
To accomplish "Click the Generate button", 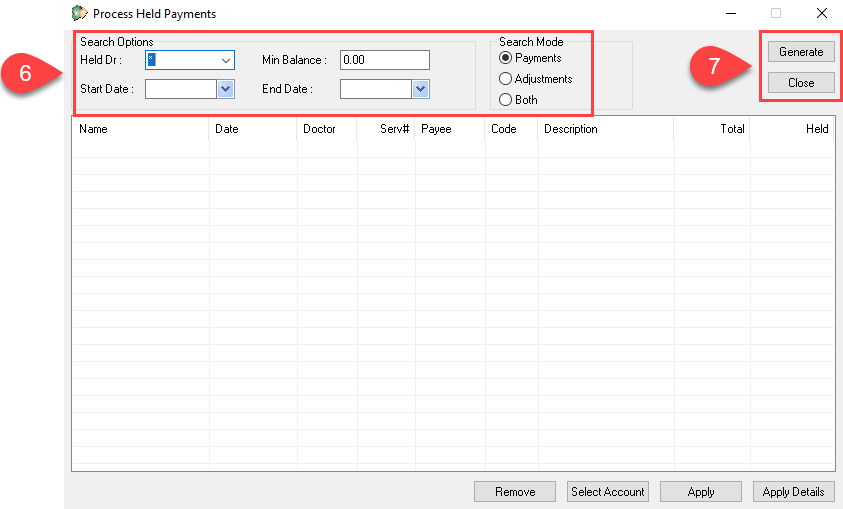I will coord(801,52).
